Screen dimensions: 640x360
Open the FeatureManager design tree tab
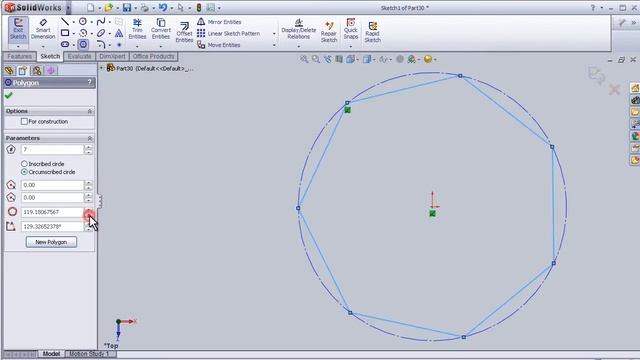[9, 71]
